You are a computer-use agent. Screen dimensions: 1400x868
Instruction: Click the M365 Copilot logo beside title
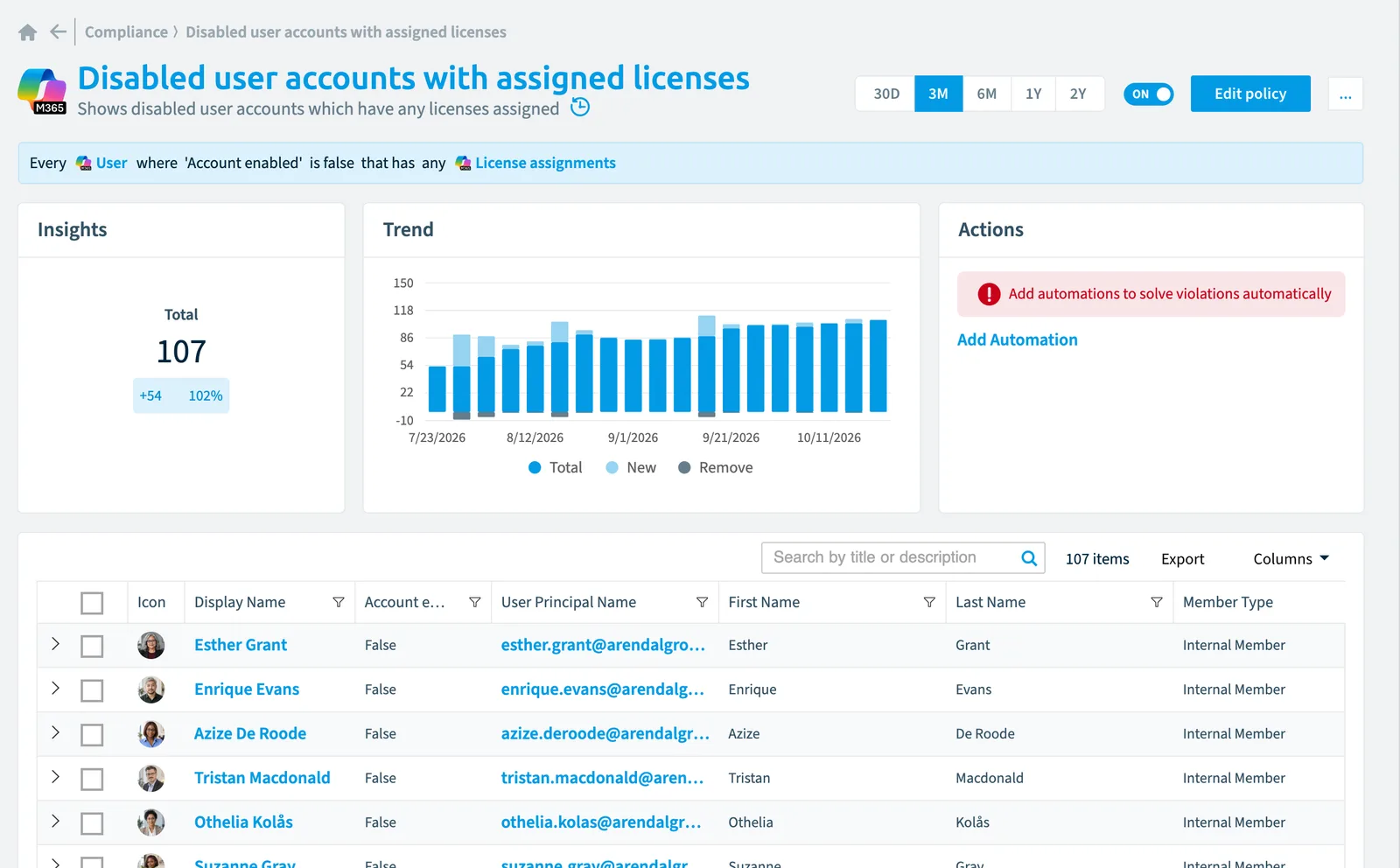(42, 91)
